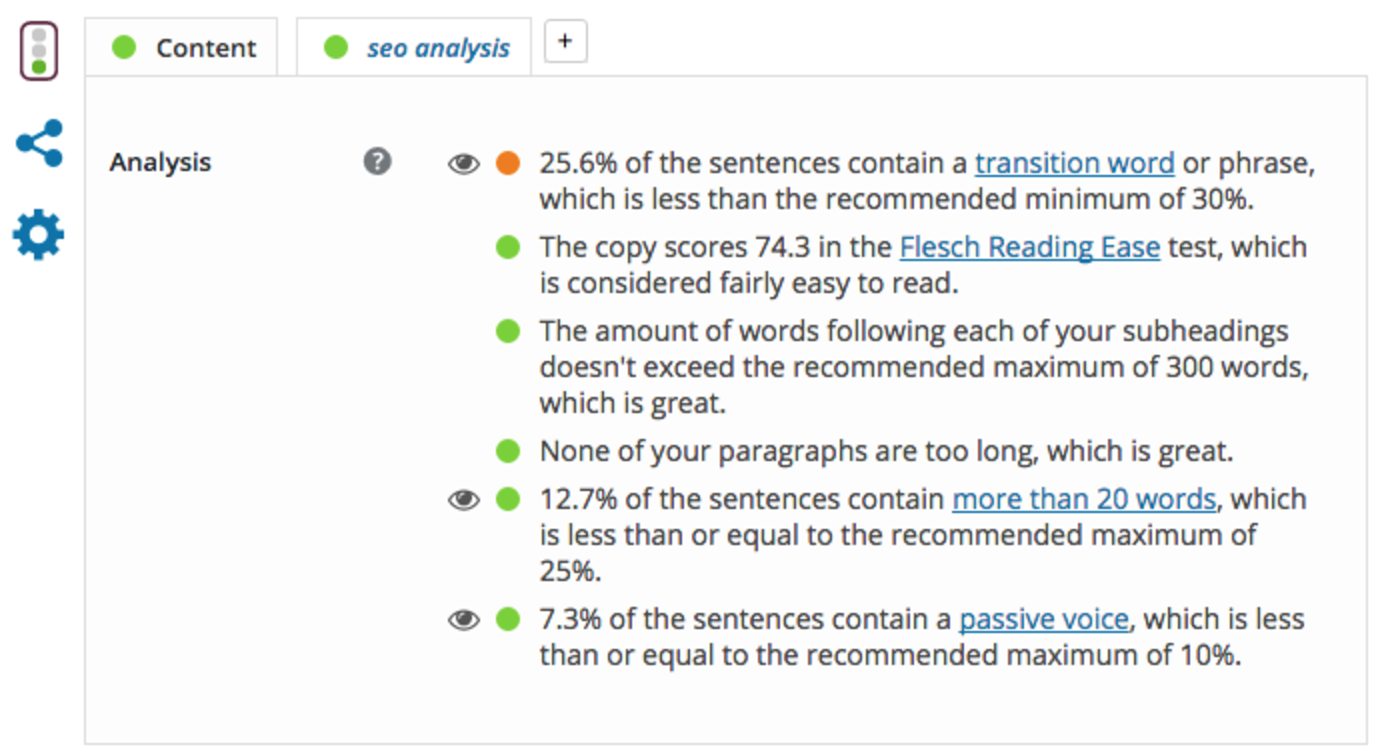Viewport: 1378px width, 753px height.
Task: Click the Analysis help question mark icon
Action: [377, 161]
